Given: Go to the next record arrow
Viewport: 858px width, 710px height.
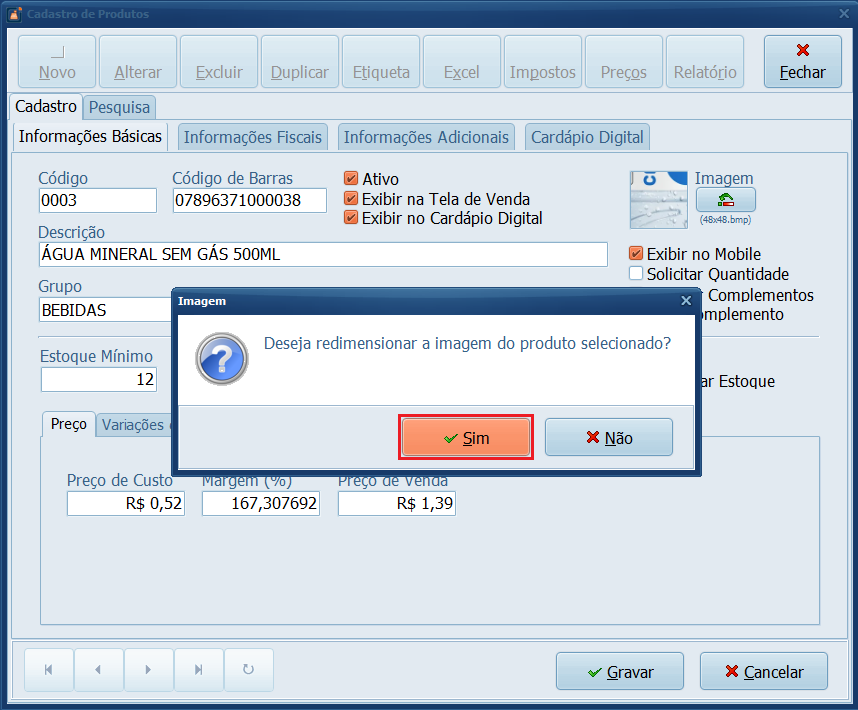Looking at the screenshot, I should click(x=148, y=670).
